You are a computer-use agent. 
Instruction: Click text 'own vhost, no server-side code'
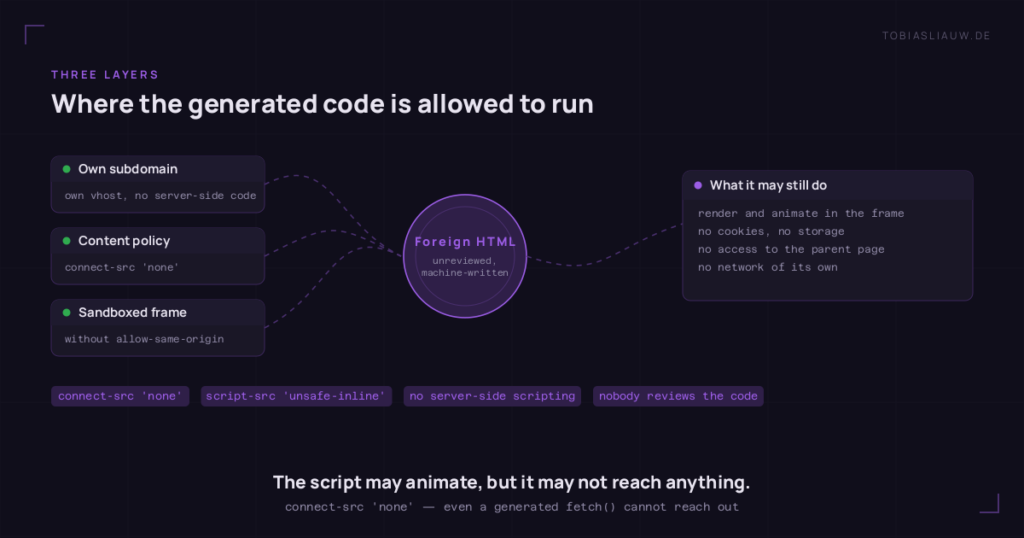pyautogui.click(x=160, y=196)
